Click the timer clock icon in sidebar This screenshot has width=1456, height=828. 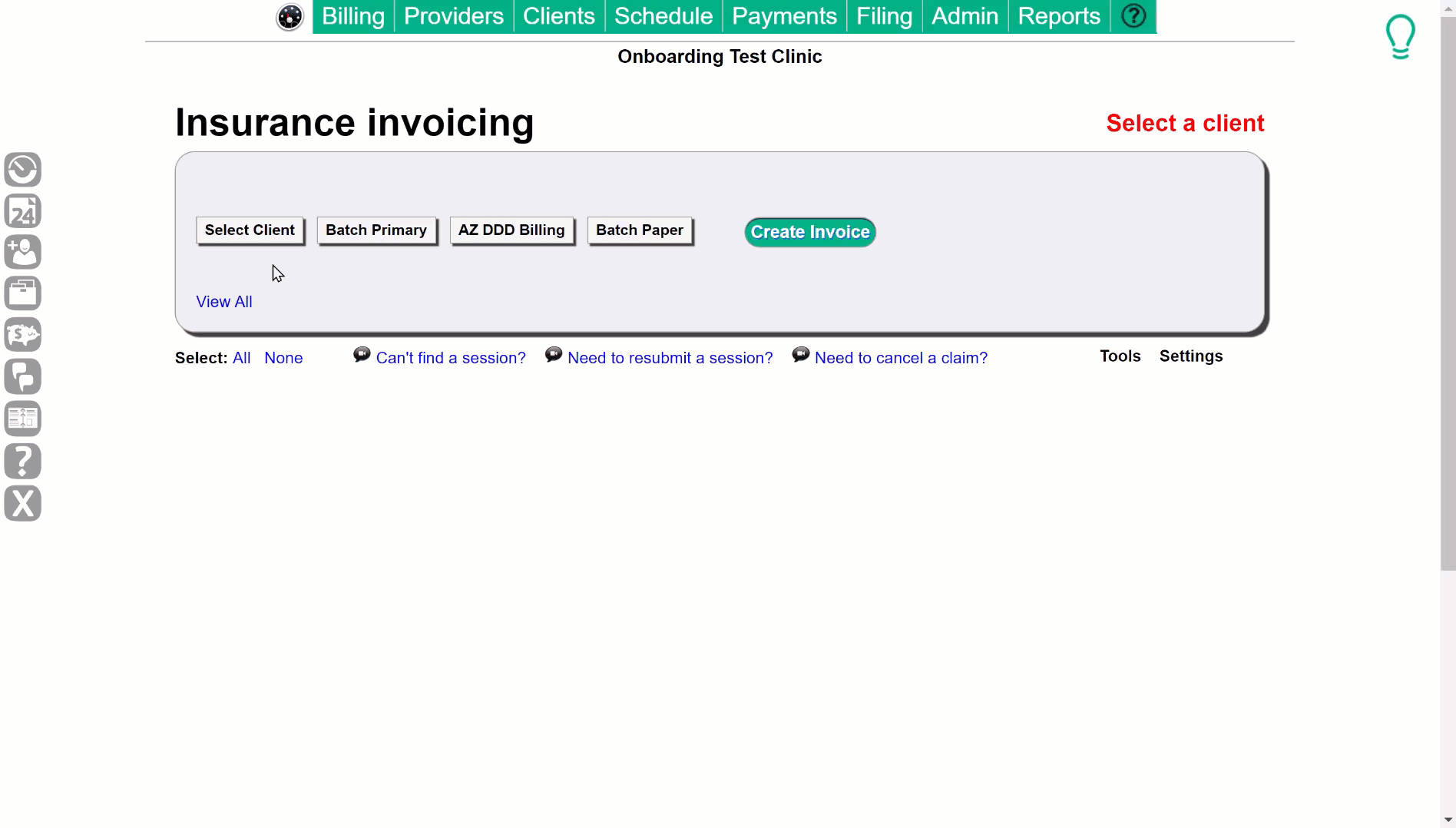click(23, 170)
